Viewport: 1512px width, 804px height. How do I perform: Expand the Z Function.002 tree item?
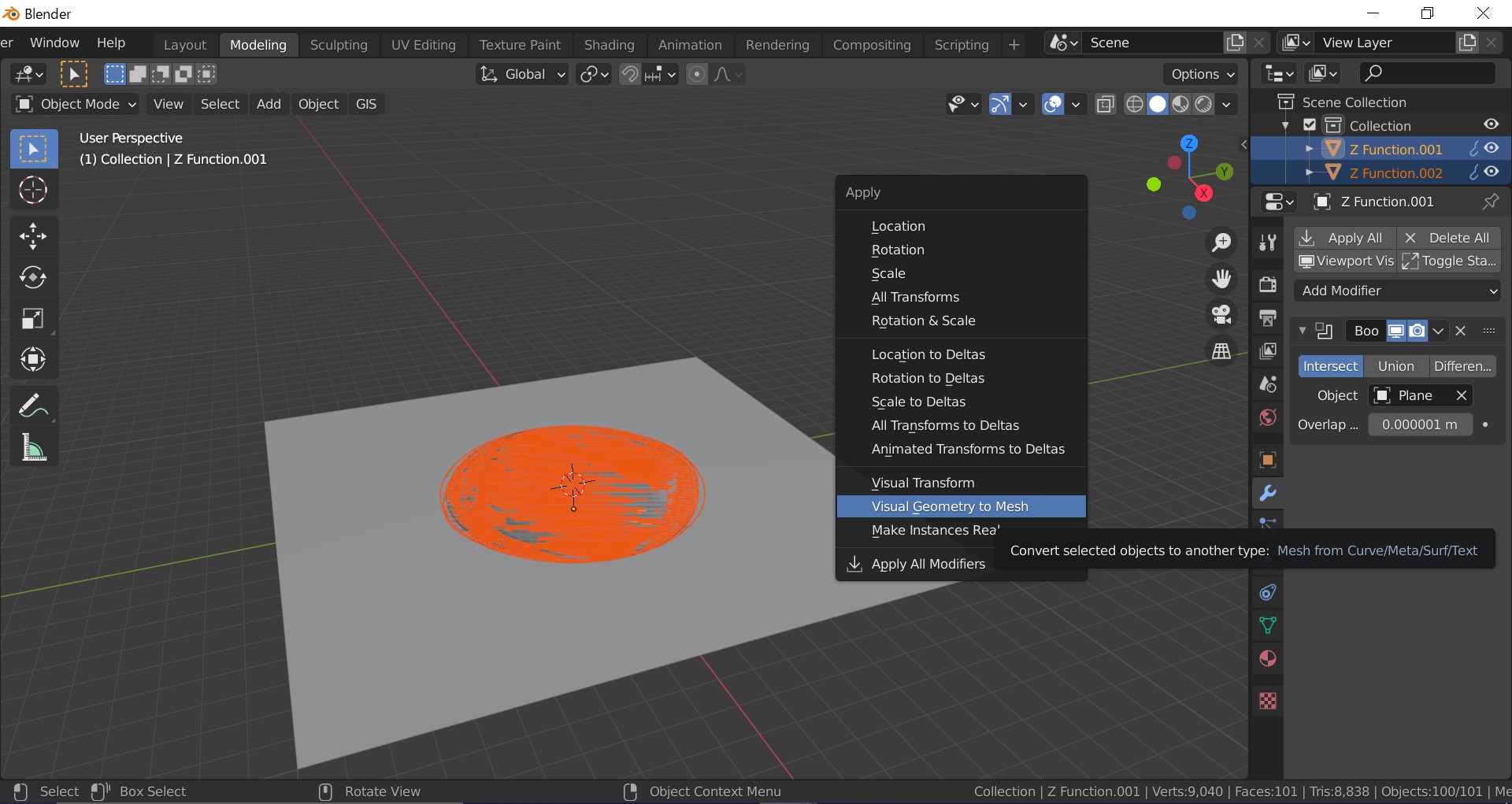coord(1309,172)
